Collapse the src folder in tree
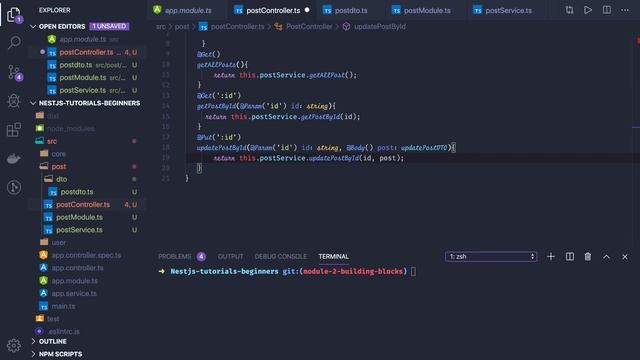 52,141
